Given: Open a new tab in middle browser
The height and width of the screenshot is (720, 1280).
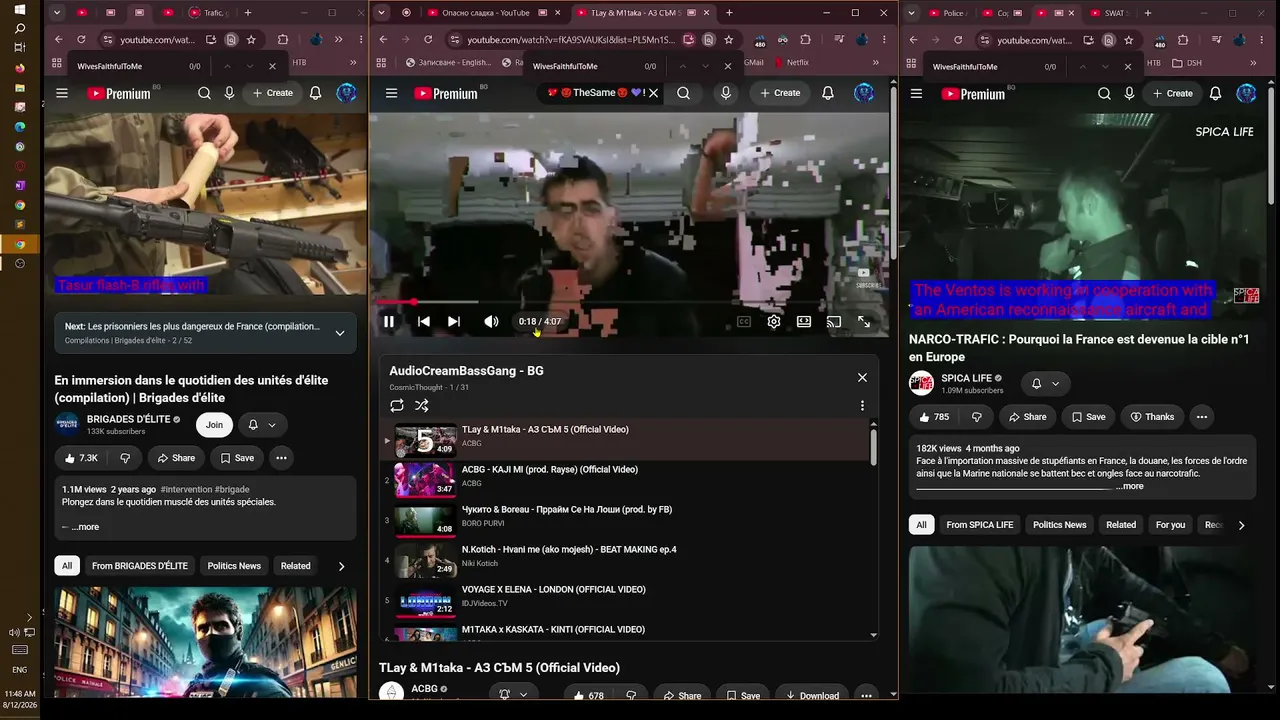Looking at the screenshot, I should click(x=729, y=13).
